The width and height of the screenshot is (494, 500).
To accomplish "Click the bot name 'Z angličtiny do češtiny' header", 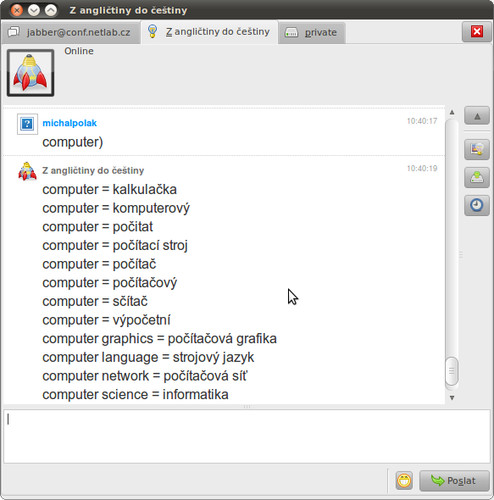I will coord(93,170).
